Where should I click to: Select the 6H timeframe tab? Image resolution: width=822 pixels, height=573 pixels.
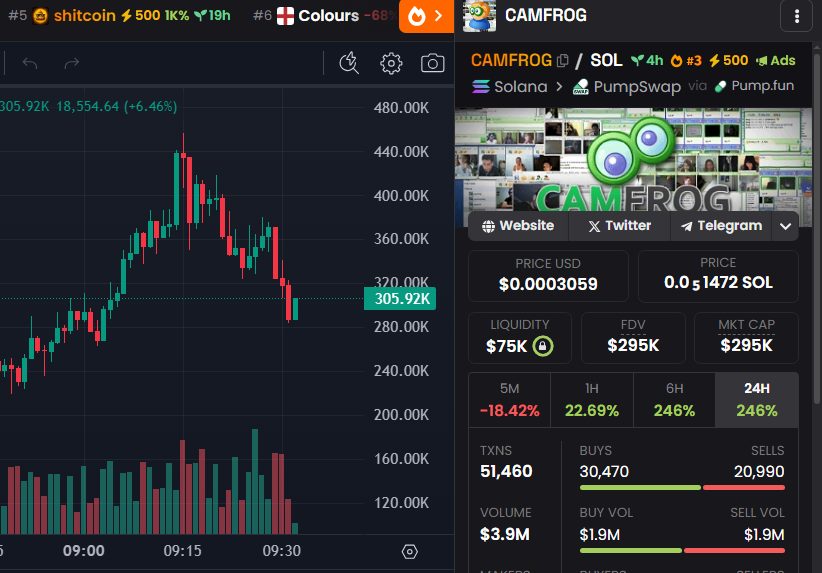[x=674, y=400]
